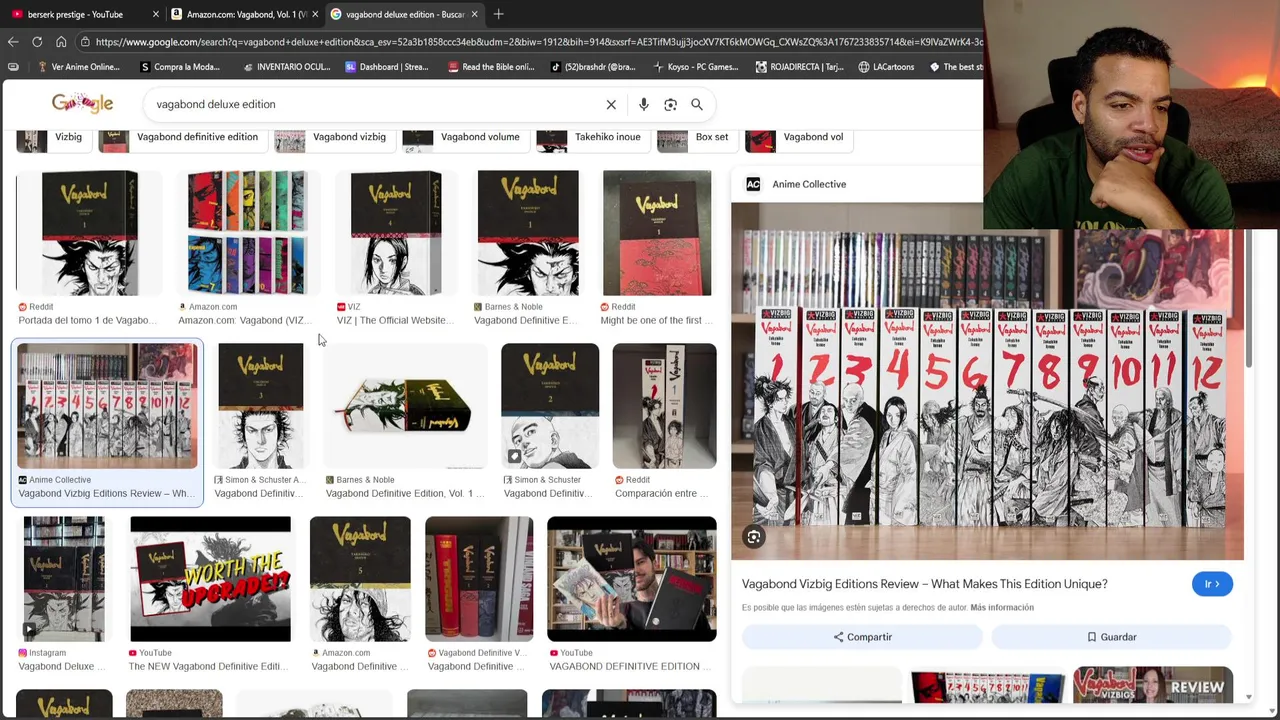
Task: Click the Ir visit button
Action: (1212, 584)
